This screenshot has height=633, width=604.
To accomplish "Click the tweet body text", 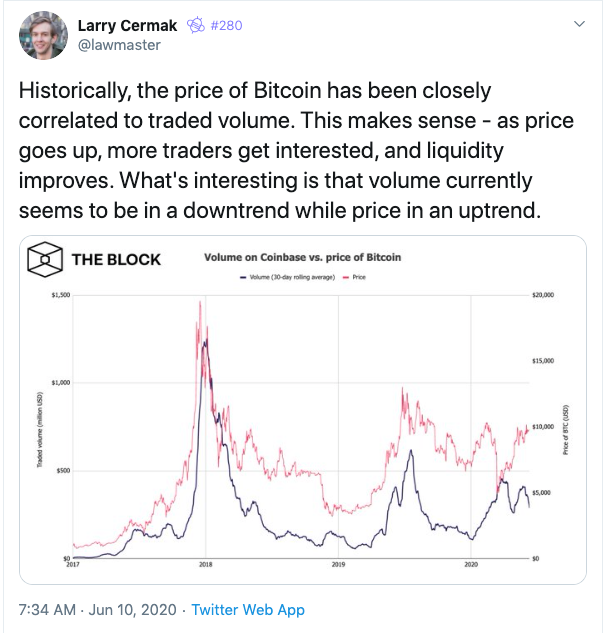I will (296, 150).
